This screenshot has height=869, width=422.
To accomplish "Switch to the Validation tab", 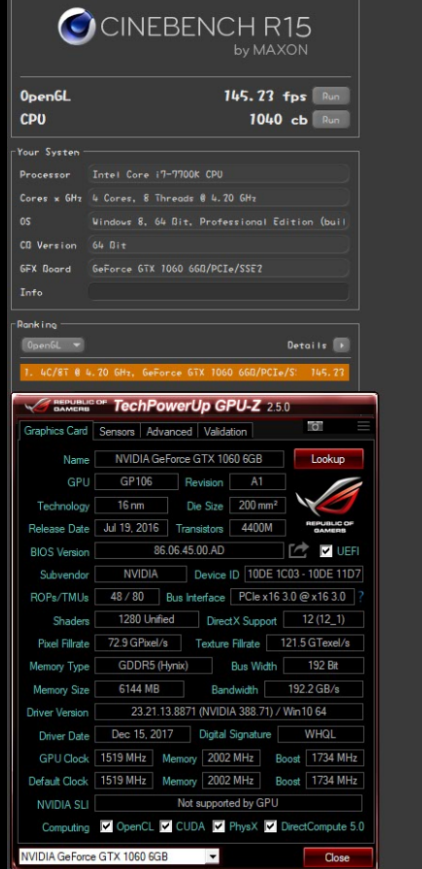I will pos(225,431).
